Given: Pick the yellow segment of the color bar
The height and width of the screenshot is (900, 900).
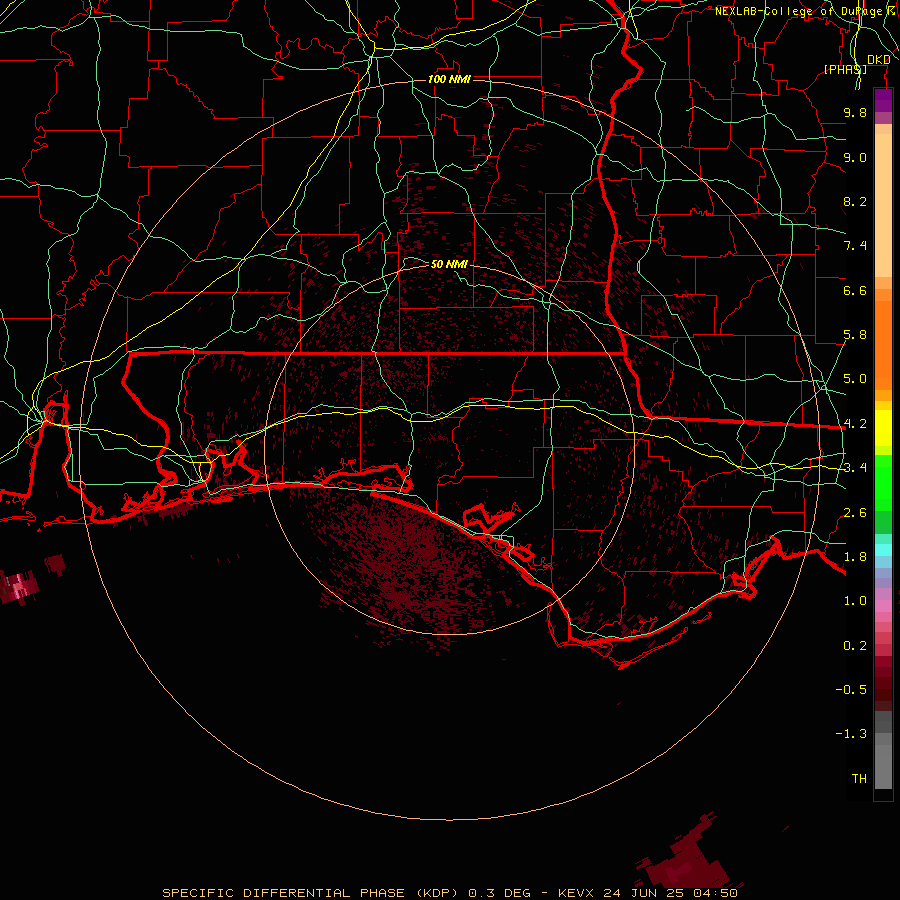Looking at the screenshot, I should pos(883,428).
